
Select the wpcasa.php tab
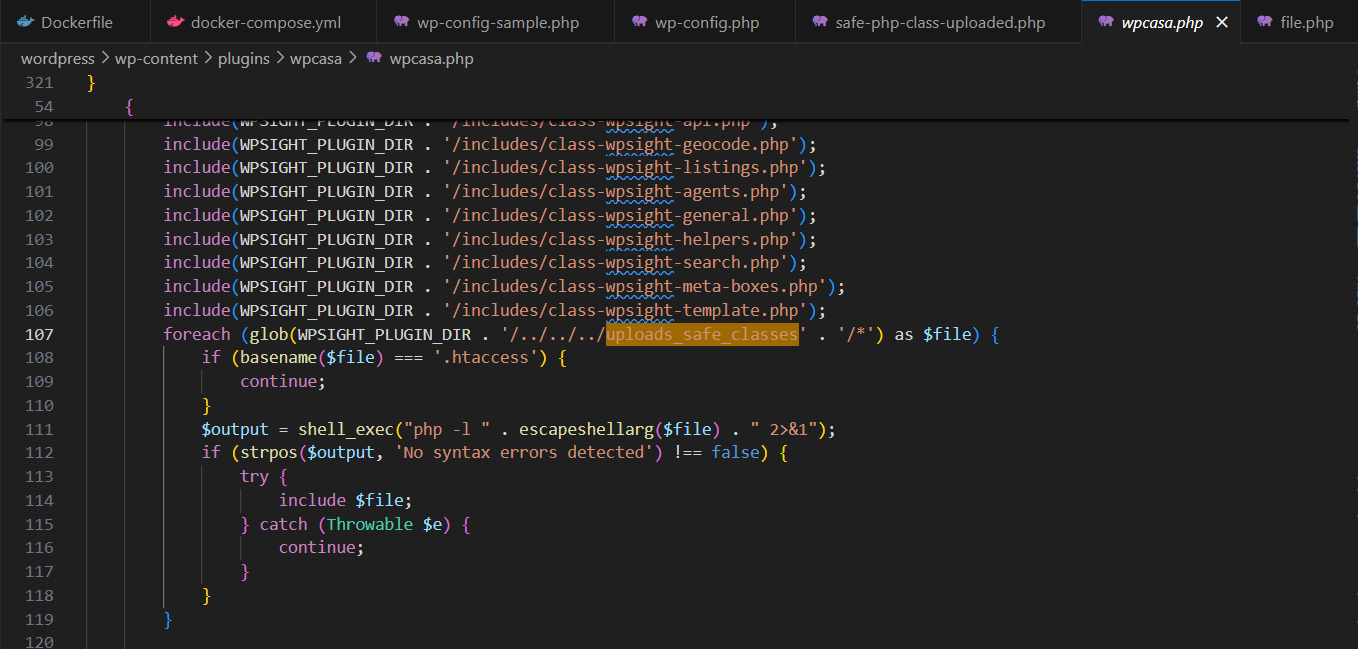1163,22
